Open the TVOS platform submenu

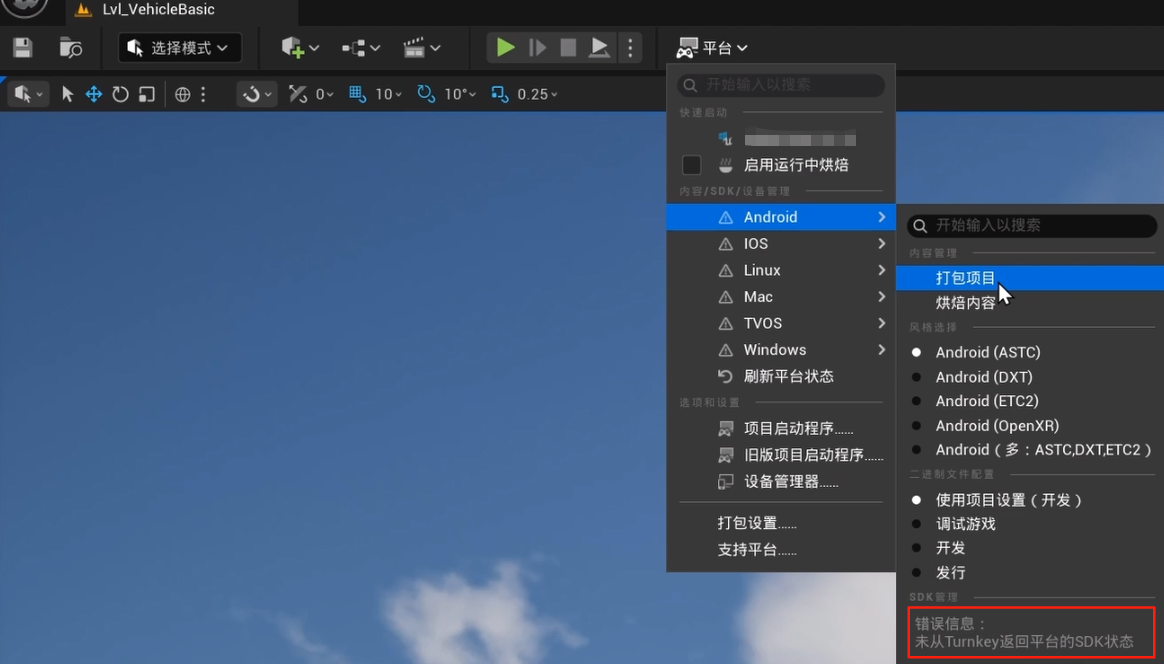tap(781, 323)
